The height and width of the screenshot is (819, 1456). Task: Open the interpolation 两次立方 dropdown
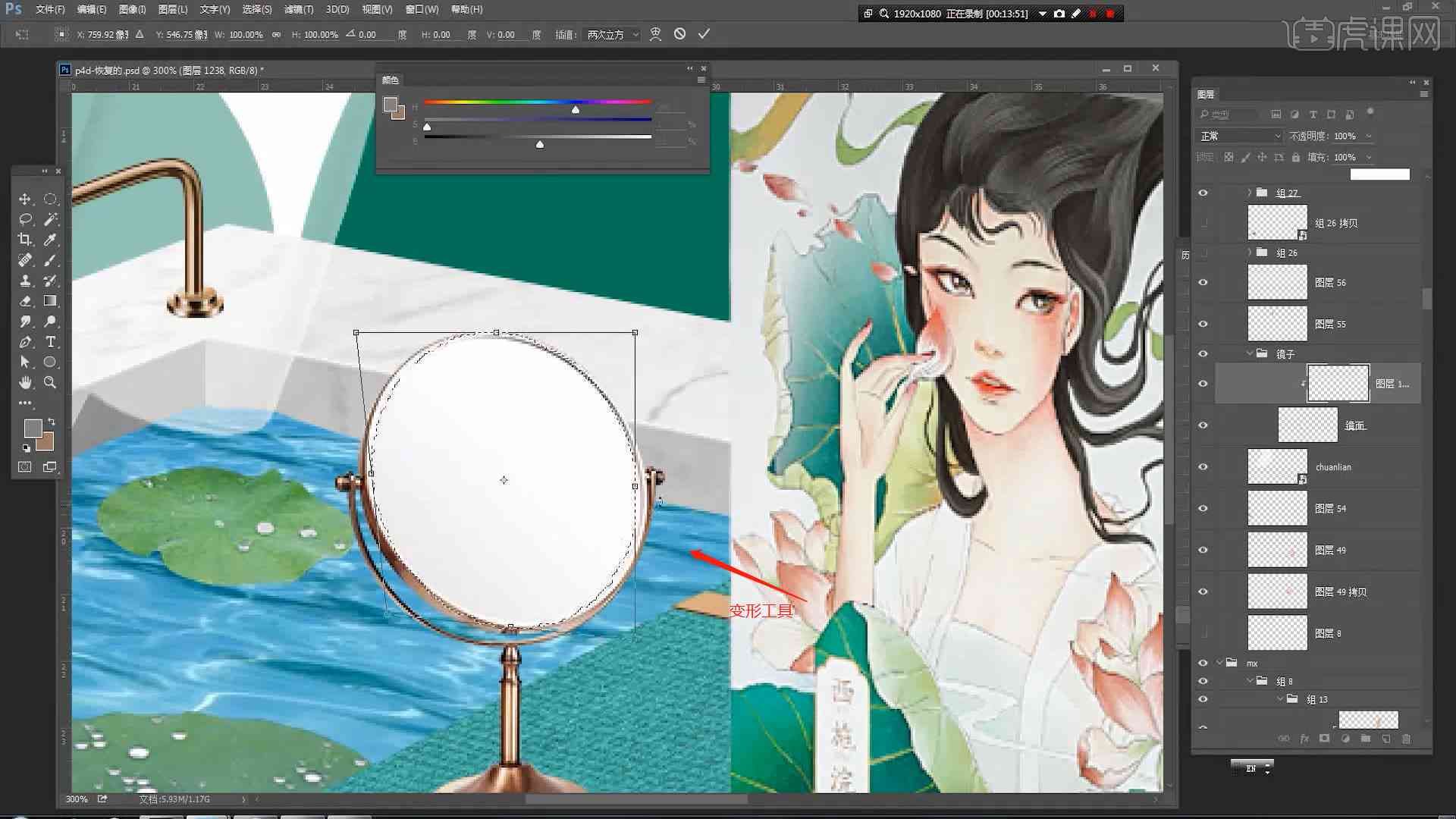[x=612, y=35]
